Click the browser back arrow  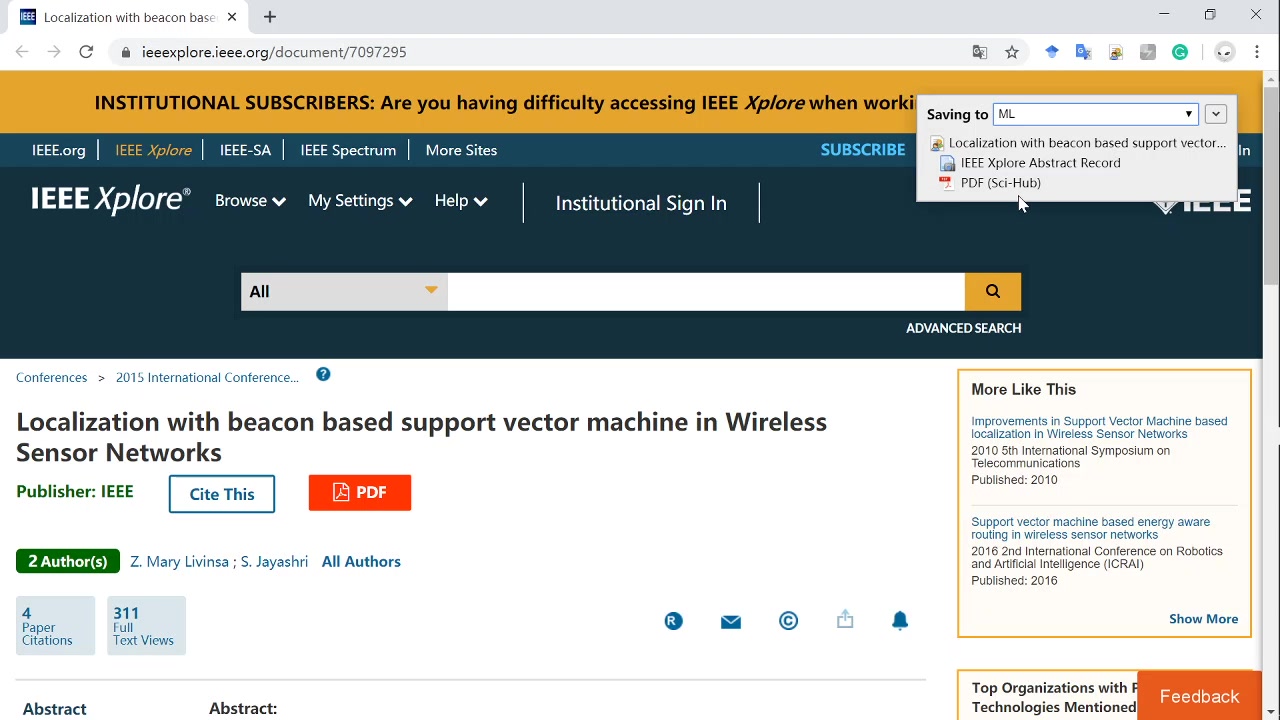coord(22,52)
